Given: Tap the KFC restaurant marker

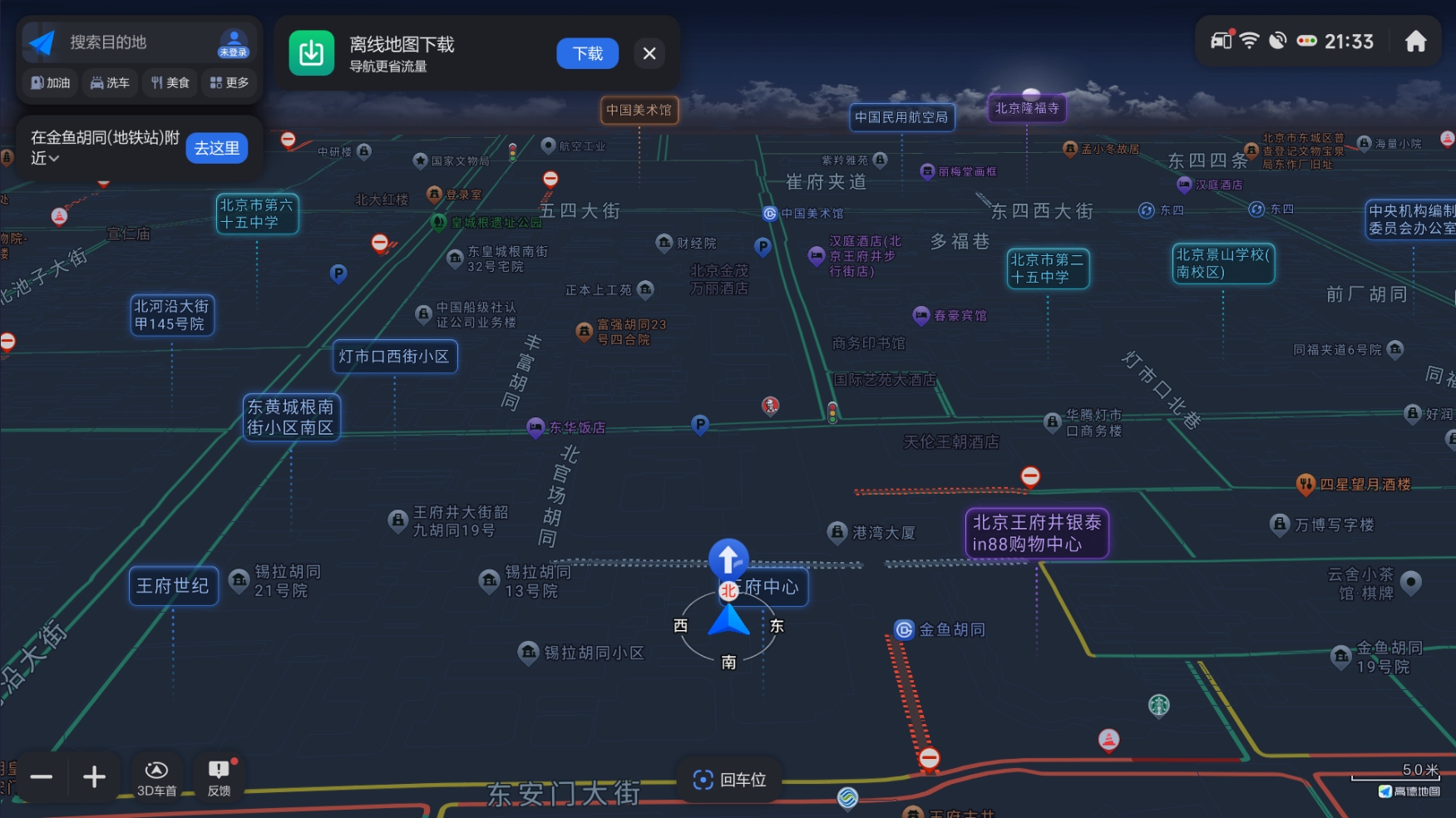Looking at the screenshot, I should click(x=771, y=406).
